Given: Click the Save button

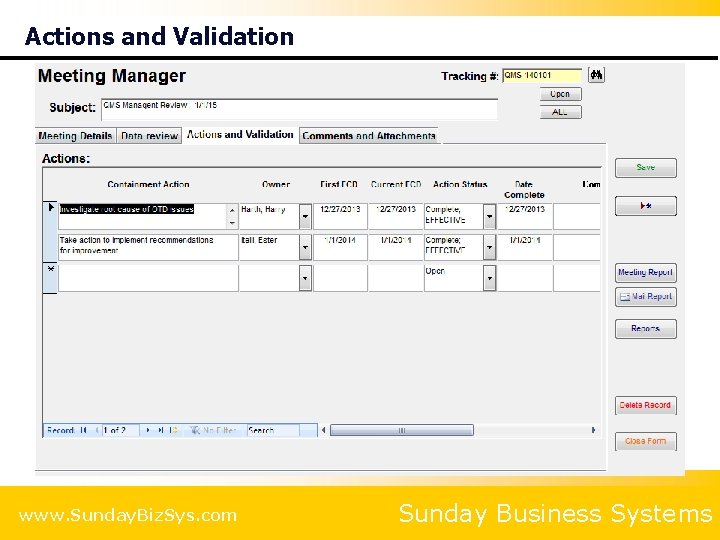Looking at the screenshot, I should [646, 168].
